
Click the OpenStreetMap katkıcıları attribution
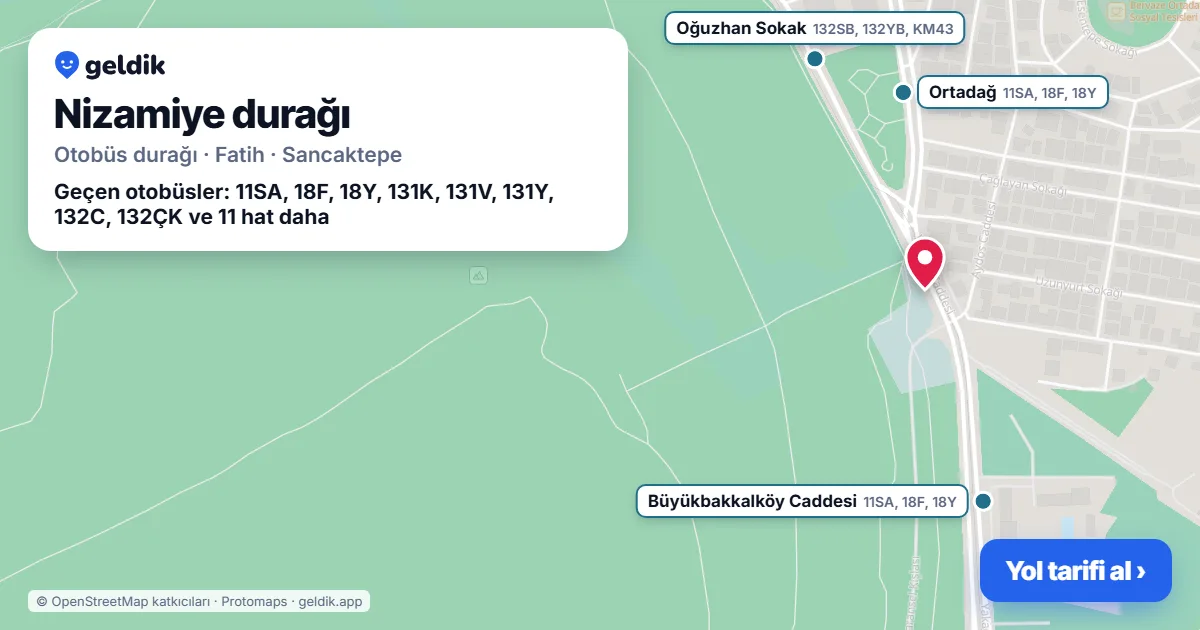point(123,601)
